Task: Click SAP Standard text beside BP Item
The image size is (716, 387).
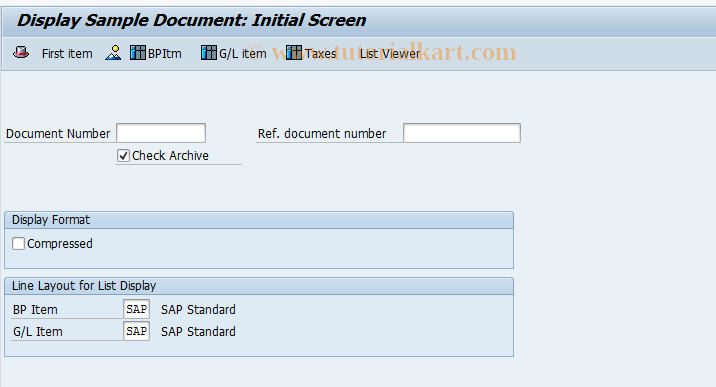Action: [x=198, y=310]
